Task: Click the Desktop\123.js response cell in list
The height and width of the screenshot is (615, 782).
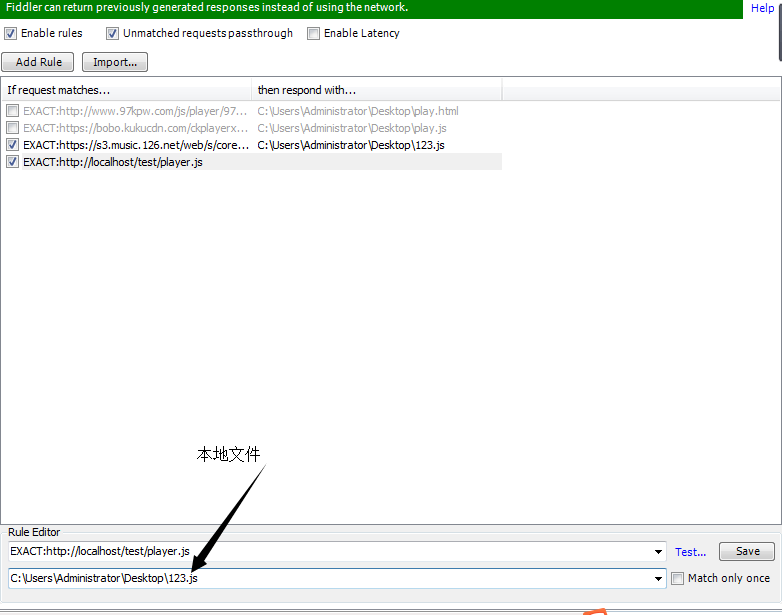Action: [x=351, y=145]
